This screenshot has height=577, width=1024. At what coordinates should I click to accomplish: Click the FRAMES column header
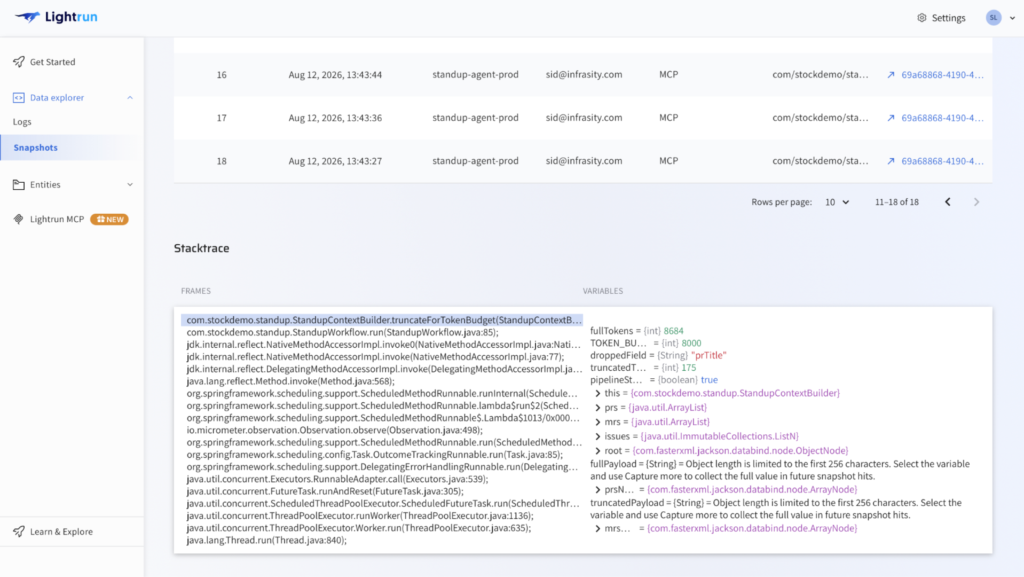(x=196, y=291)
